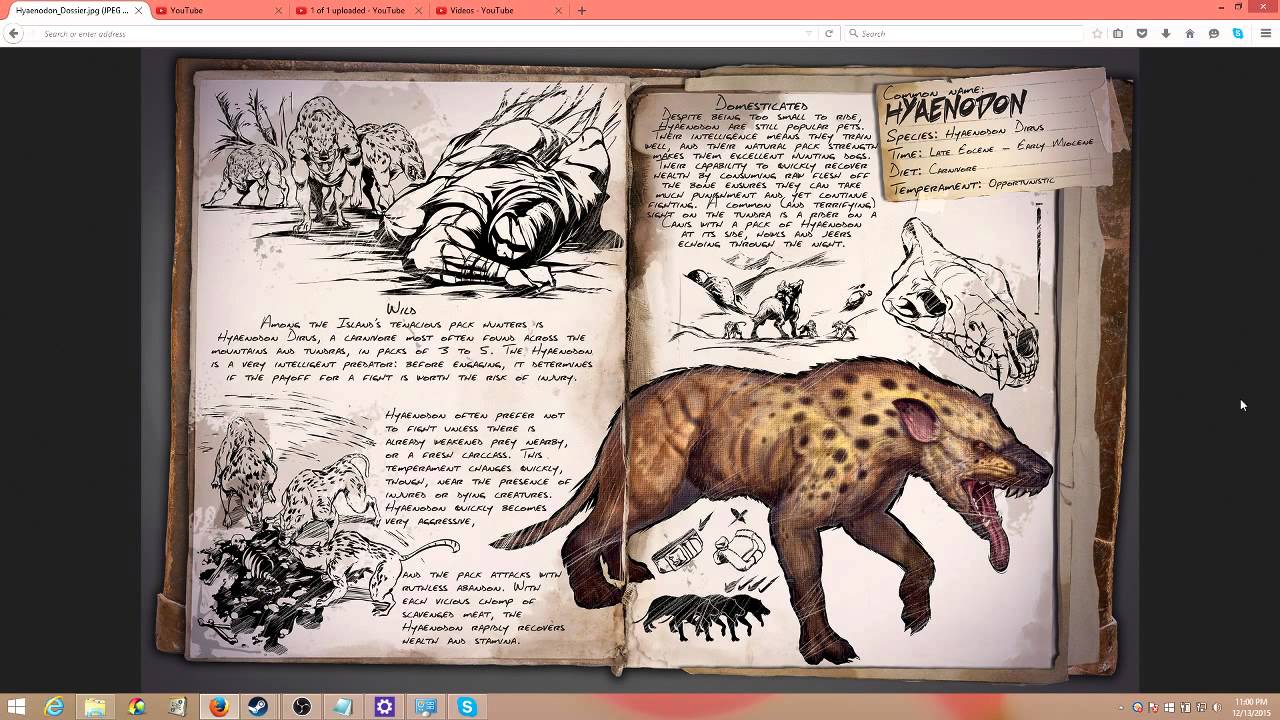Open the taskbar app right of the swirl icon
The height and width of the screenshot is (720, 1280).
[177, 707]
